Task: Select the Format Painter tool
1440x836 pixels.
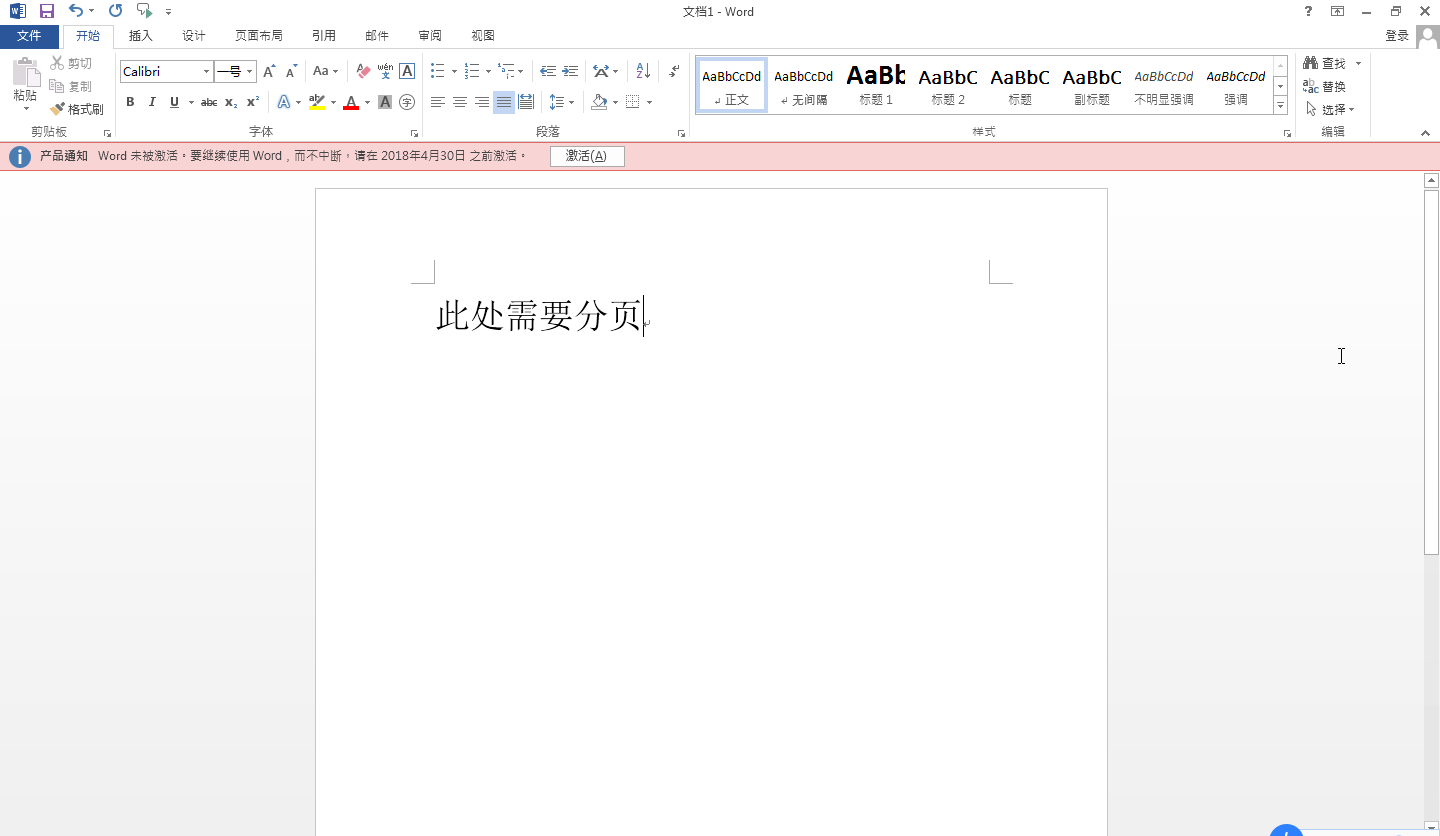Action: [77, 108]
